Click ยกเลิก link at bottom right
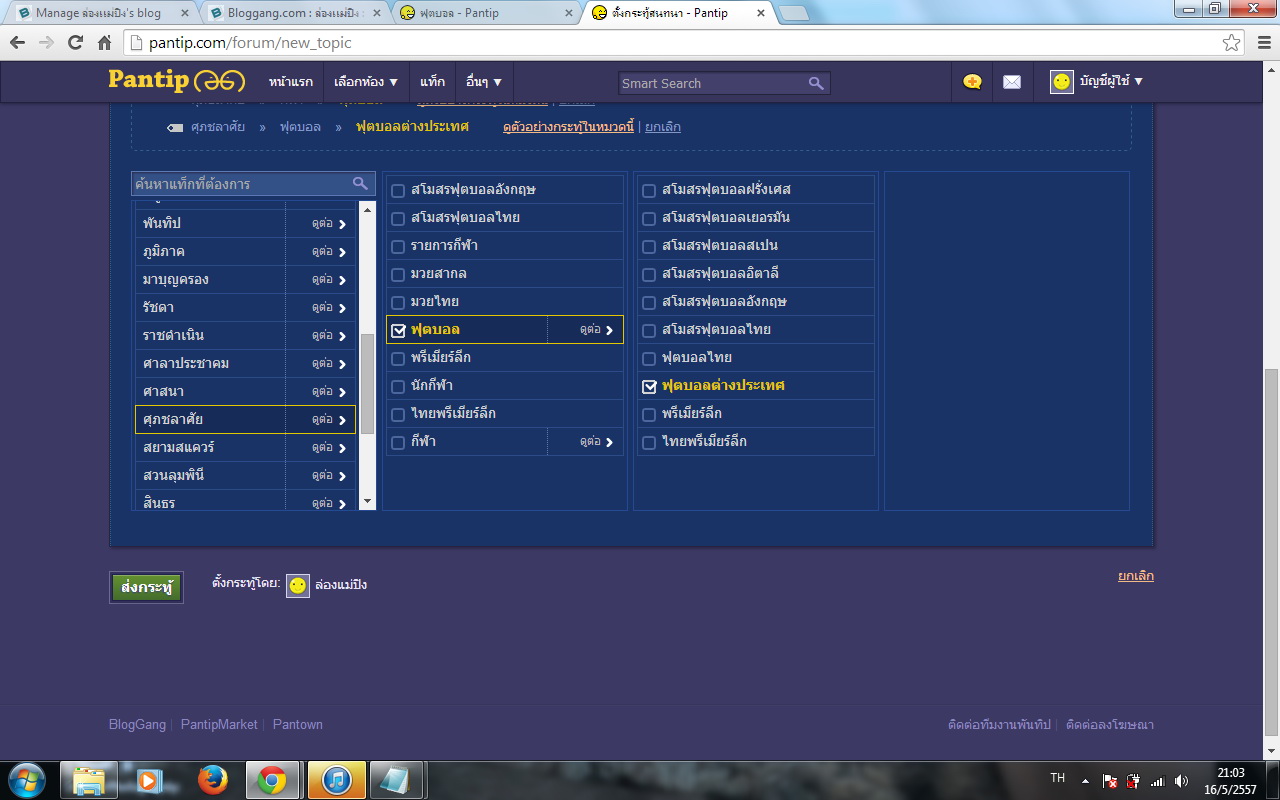 [x=1136, y=576]
